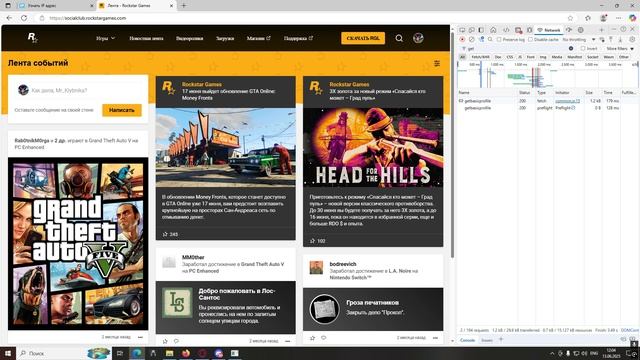Filter requests by Fetch/XHR type

(x=480, y=57)
